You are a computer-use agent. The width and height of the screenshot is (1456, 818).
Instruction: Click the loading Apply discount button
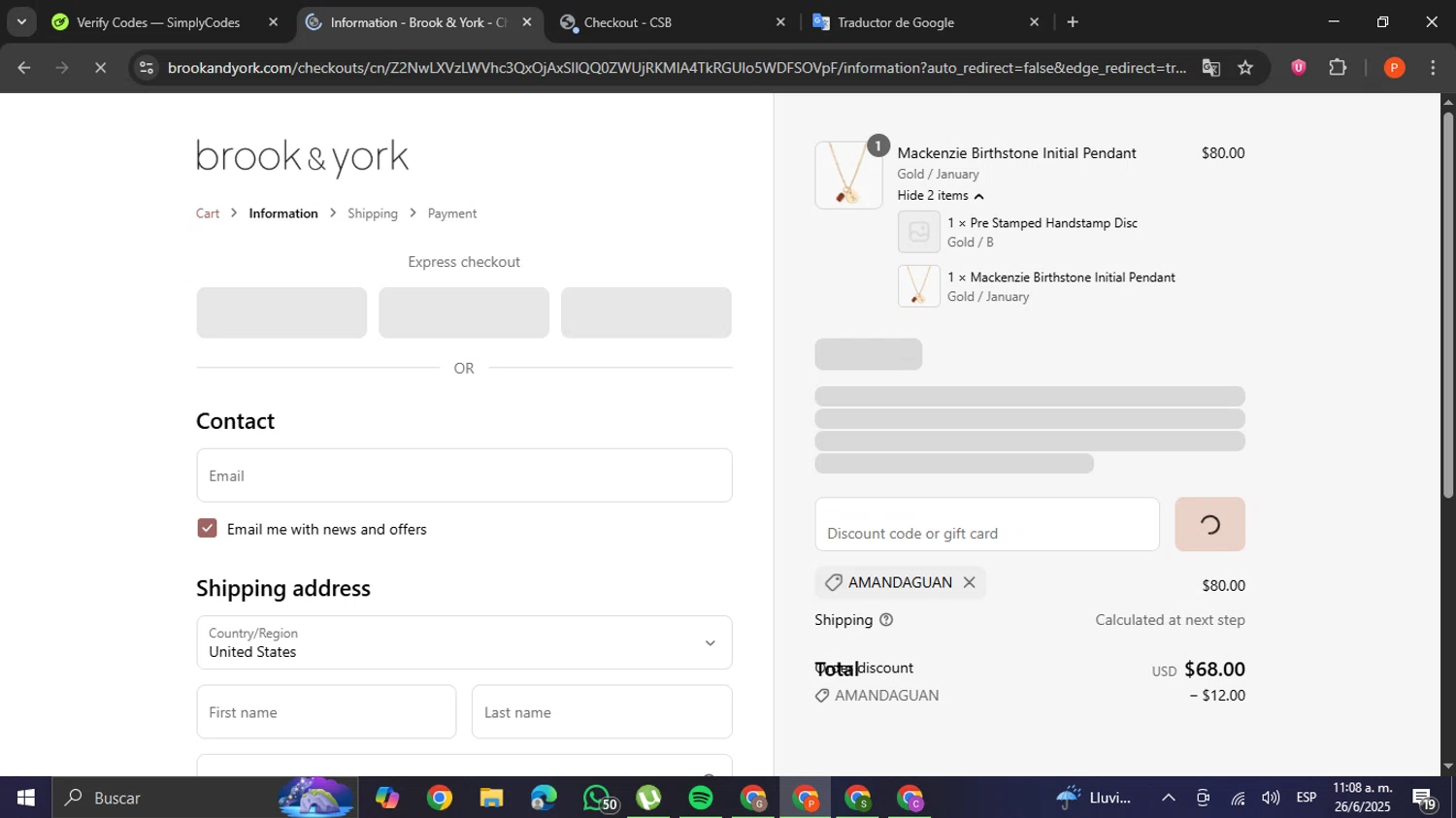(1209, 524)
